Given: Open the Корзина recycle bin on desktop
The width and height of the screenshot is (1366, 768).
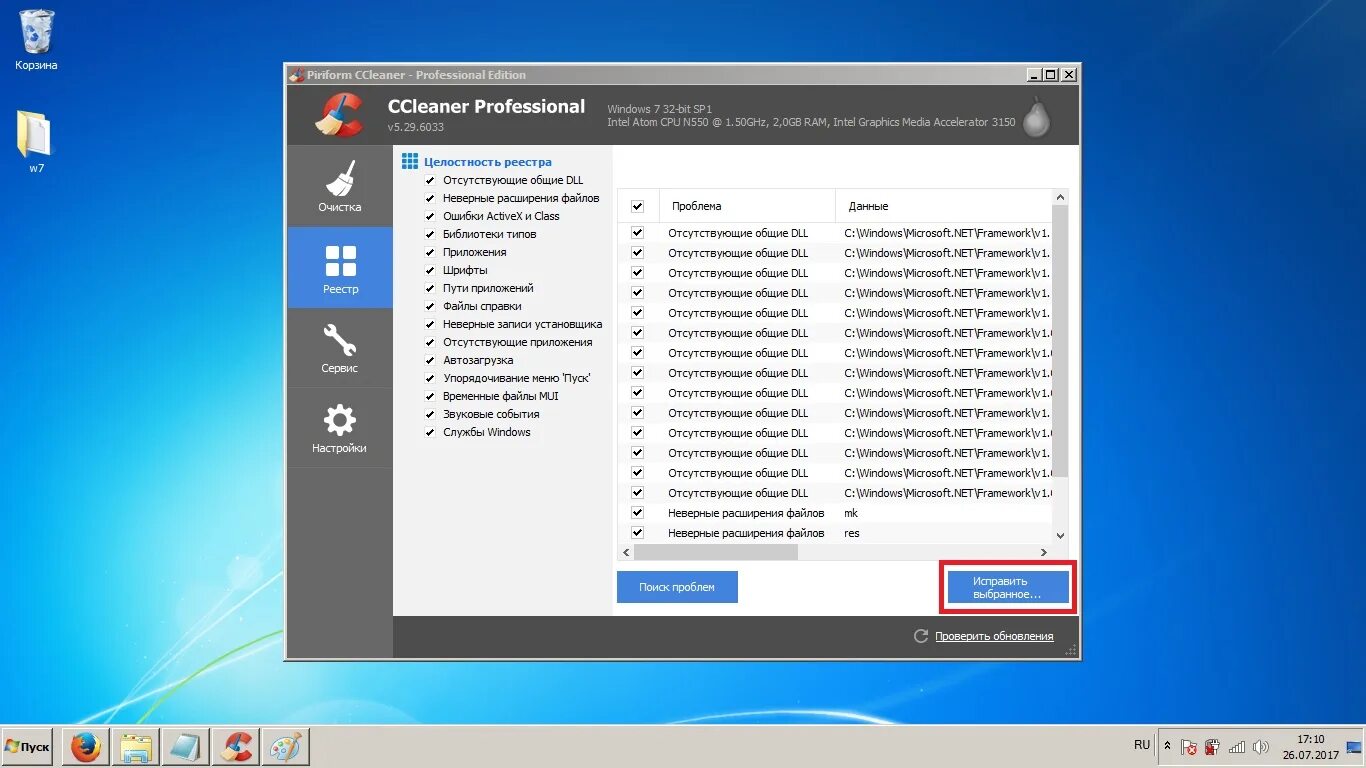Looking at the screenshot, I should click(37, 40).
